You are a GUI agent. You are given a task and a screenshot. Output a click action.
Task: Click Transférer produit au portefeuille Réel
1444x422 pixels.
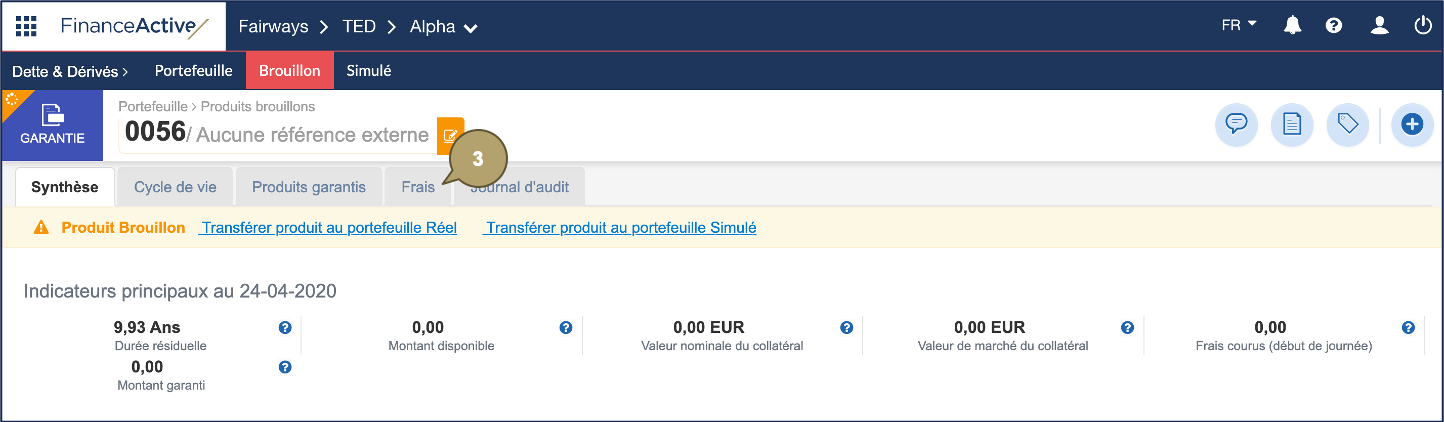click(x=329, y=228)
